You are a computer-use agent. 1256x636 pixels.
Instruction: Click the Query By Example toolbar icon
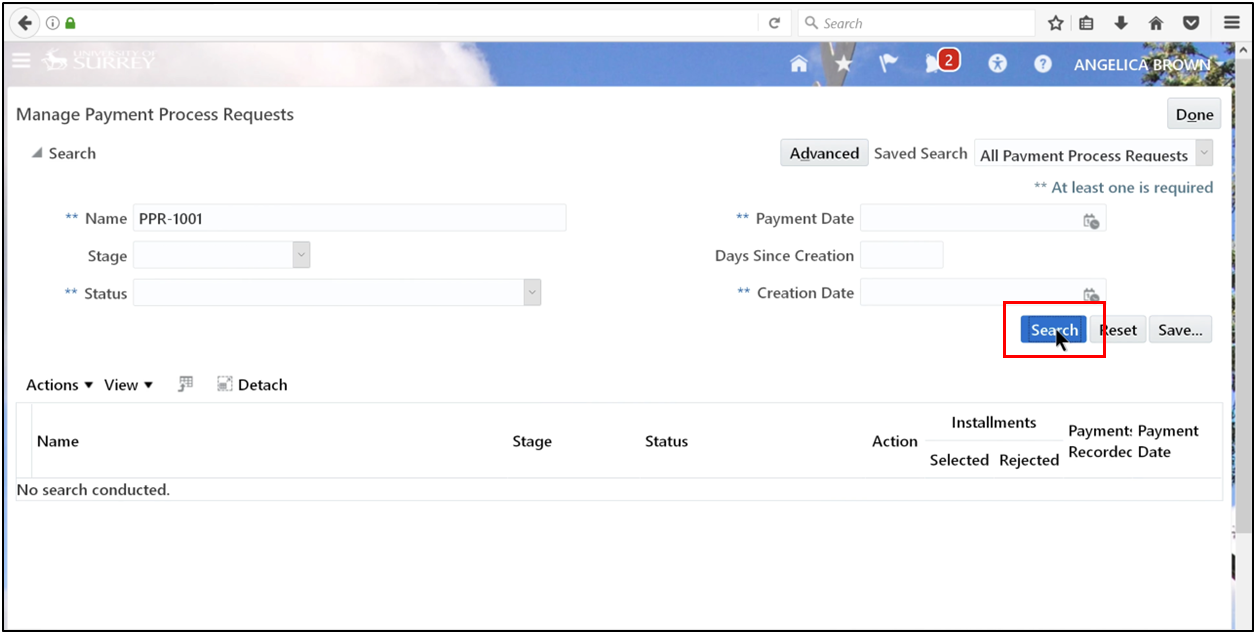[x=185, y=383]
